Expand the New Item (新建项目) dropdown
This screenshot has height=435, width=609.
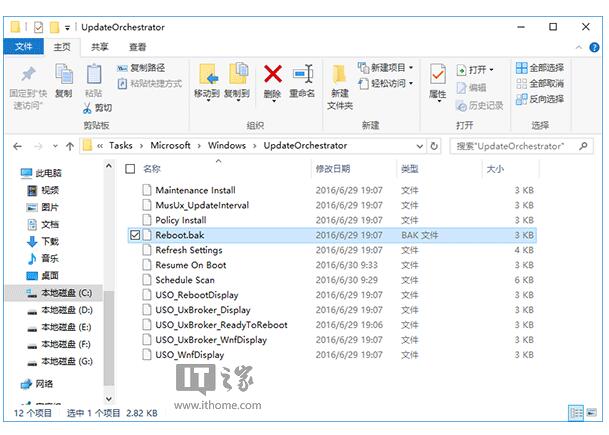tap(387, 68)
